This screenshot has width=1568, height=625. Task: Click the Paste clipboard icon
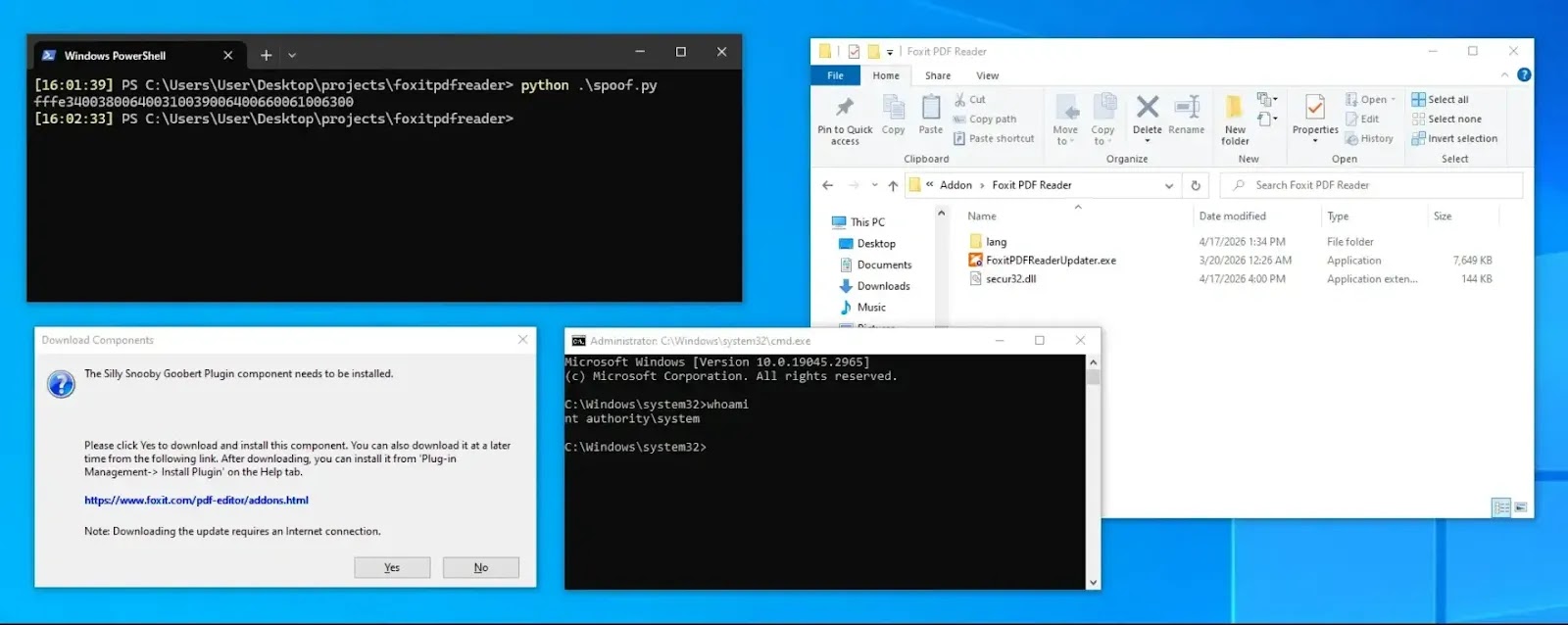click(x=931, y=107)
